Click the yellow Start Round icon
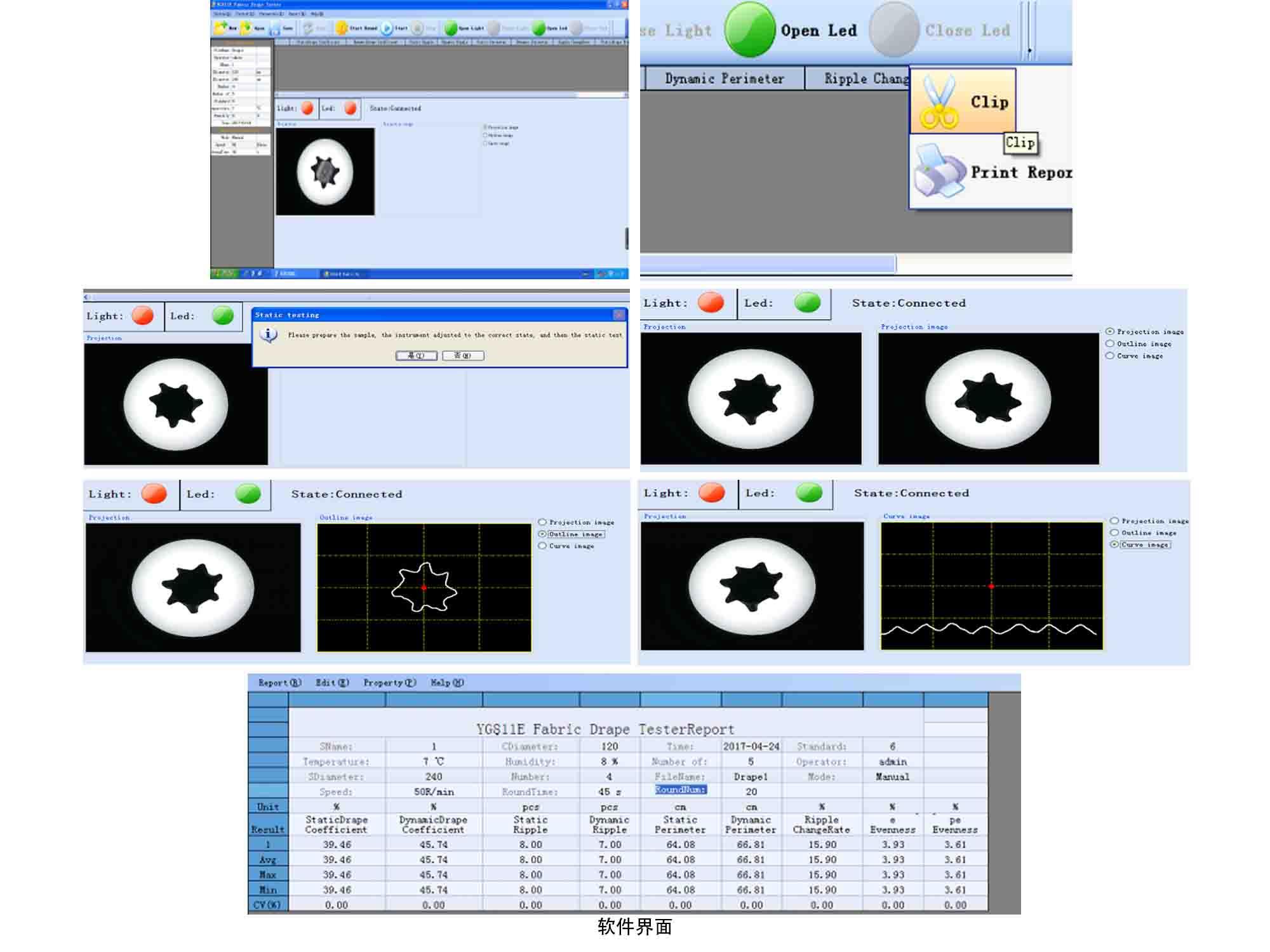The height and width of the screenshot is (952, 1270). tap(342, 28)
